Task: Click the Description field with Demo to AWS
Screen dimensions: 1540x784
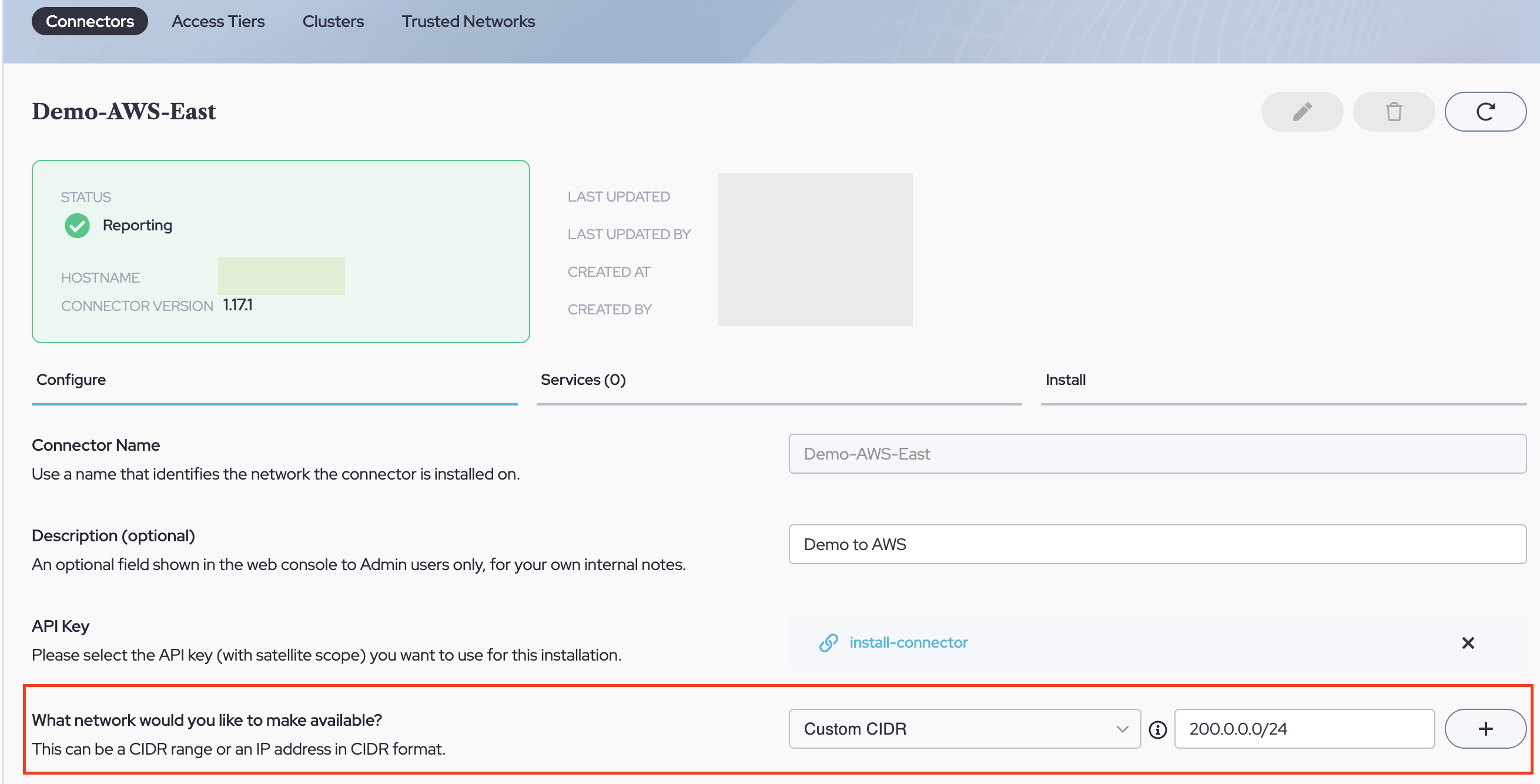Action: coord(1156,544)
